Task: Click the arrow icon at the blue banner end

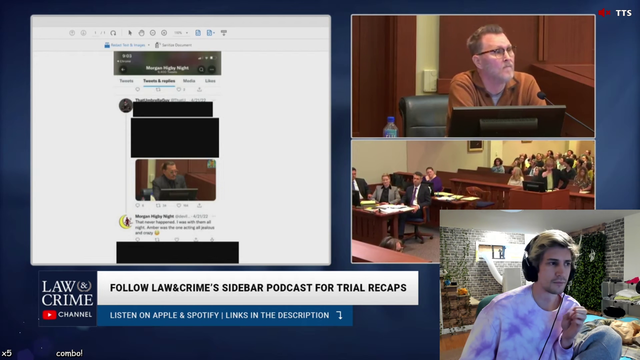Action: tap(339, 315)
